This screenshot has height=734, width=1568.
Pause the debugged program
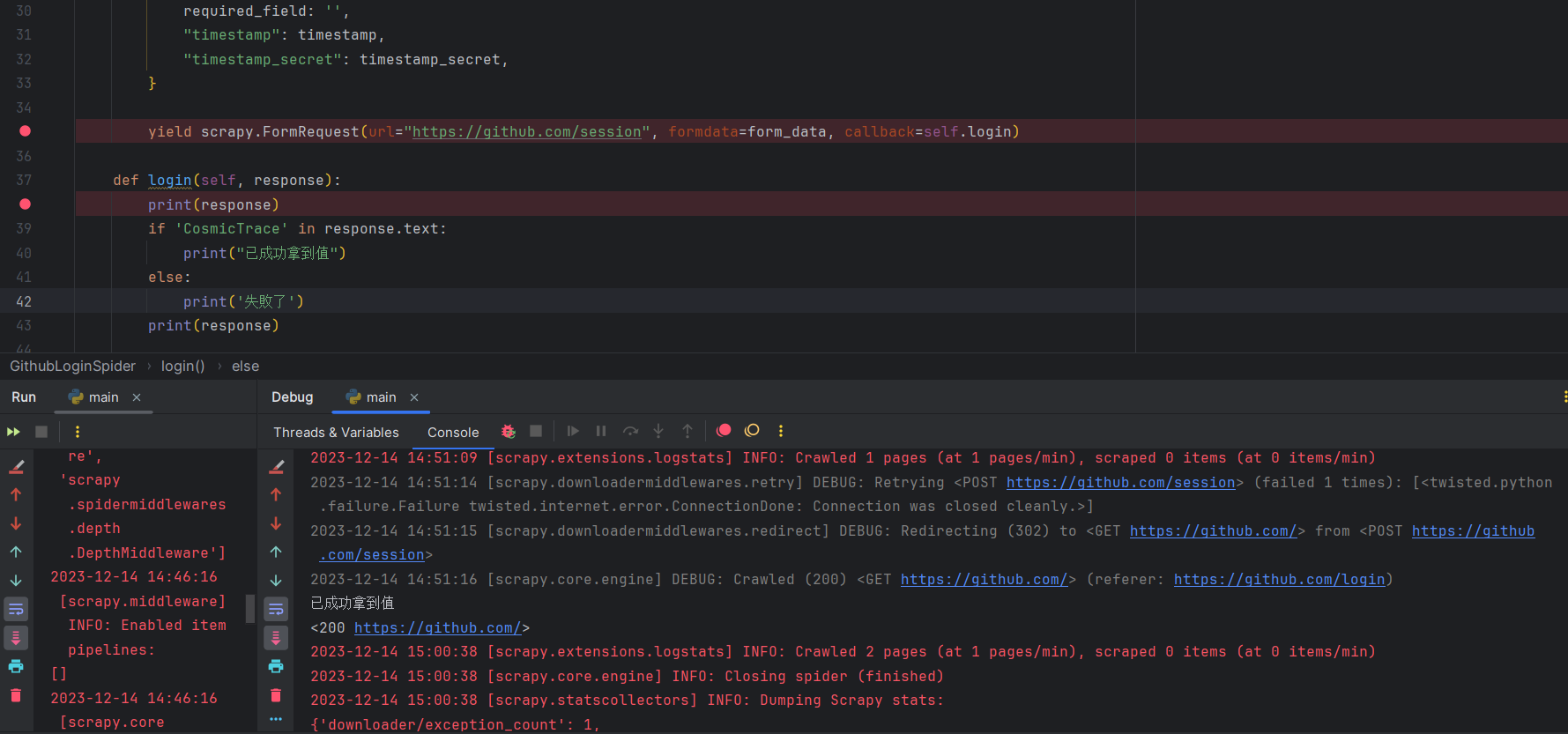pos(601,431)
